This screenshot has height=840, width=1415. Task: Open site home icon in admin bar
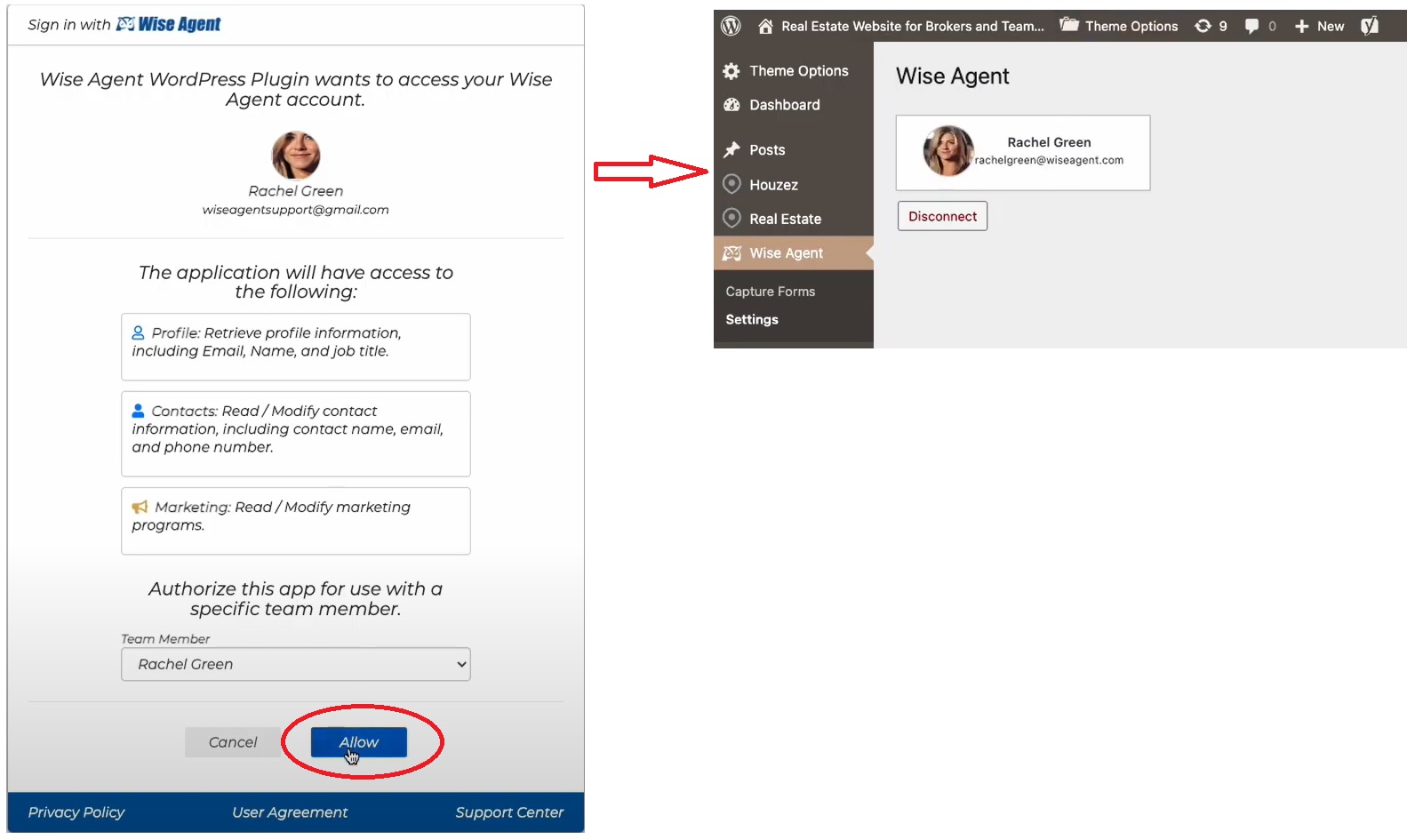click(765, 26)
